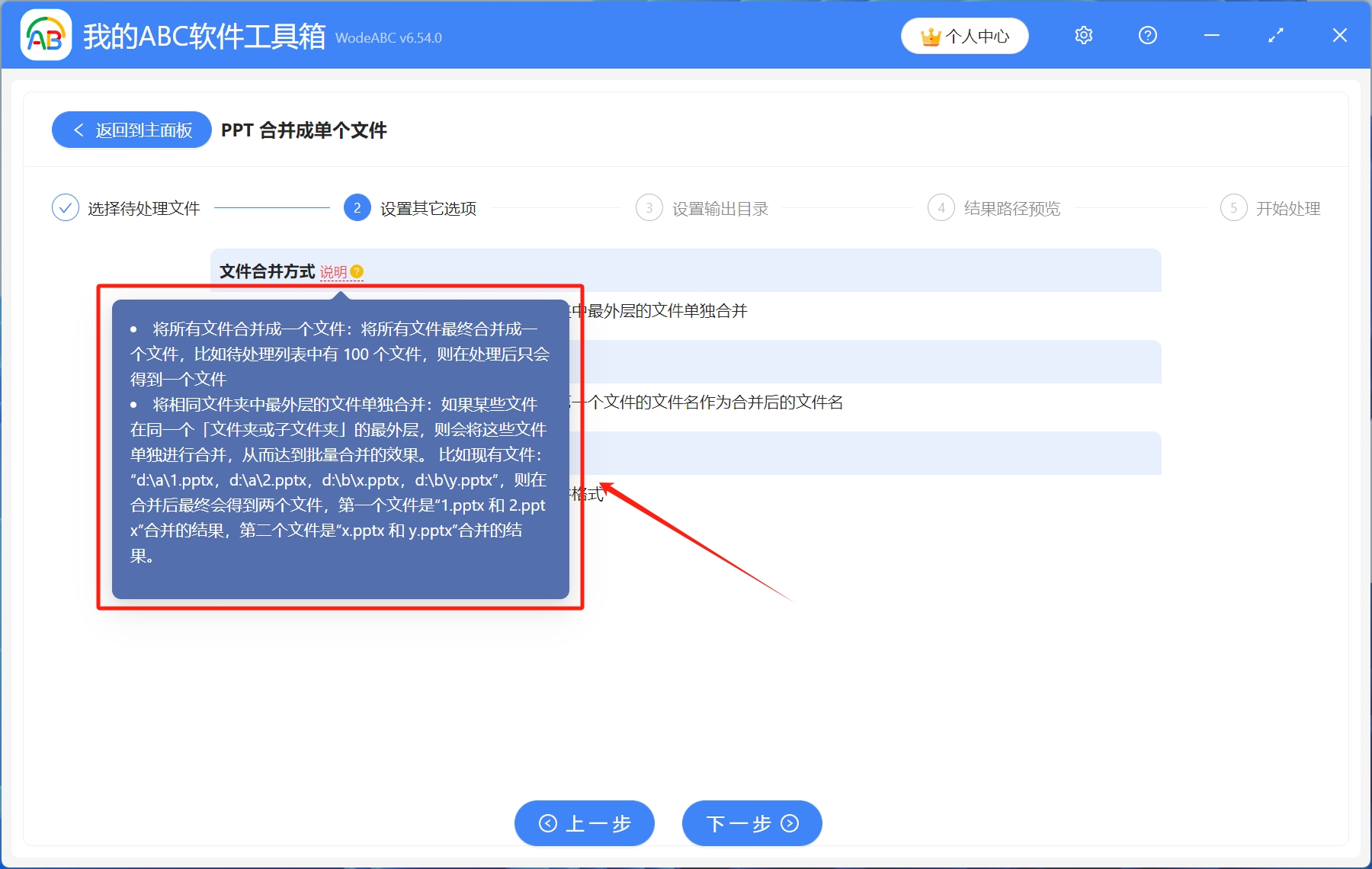Click the numbered circle 2 for 设置其它选项
Image resolution: width=1372 pixels, height=869 pixels.
coord(356,207)
